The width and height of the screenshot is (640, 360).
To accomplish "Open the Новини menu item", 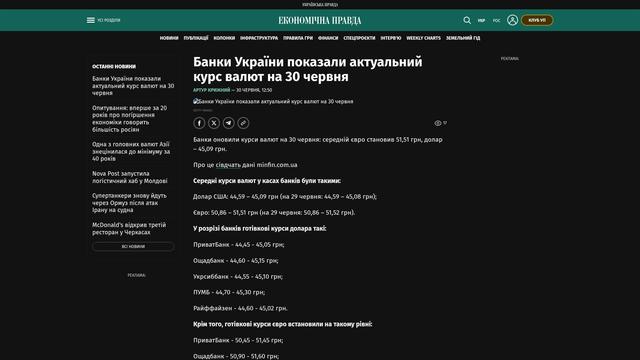I will point(169,38).
